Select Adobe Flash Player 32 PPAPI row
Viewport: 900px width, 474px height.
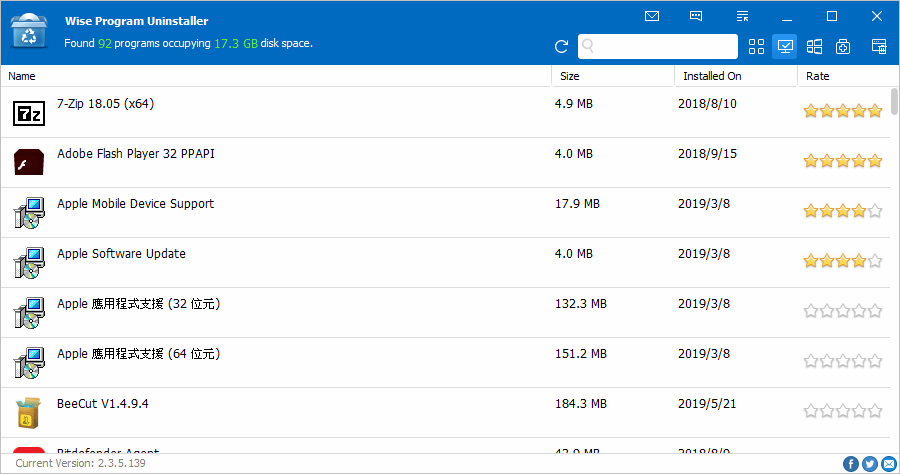(136, 154)
